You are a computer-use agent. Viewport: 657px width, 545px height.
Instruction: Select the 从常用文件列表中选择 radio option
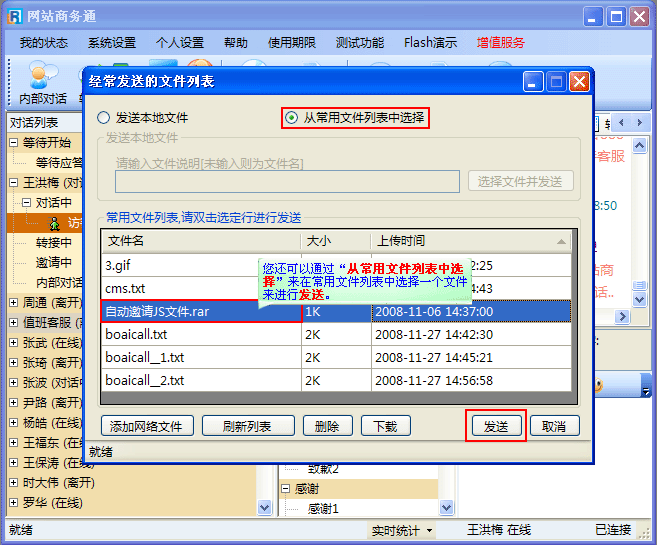(292, 118)
